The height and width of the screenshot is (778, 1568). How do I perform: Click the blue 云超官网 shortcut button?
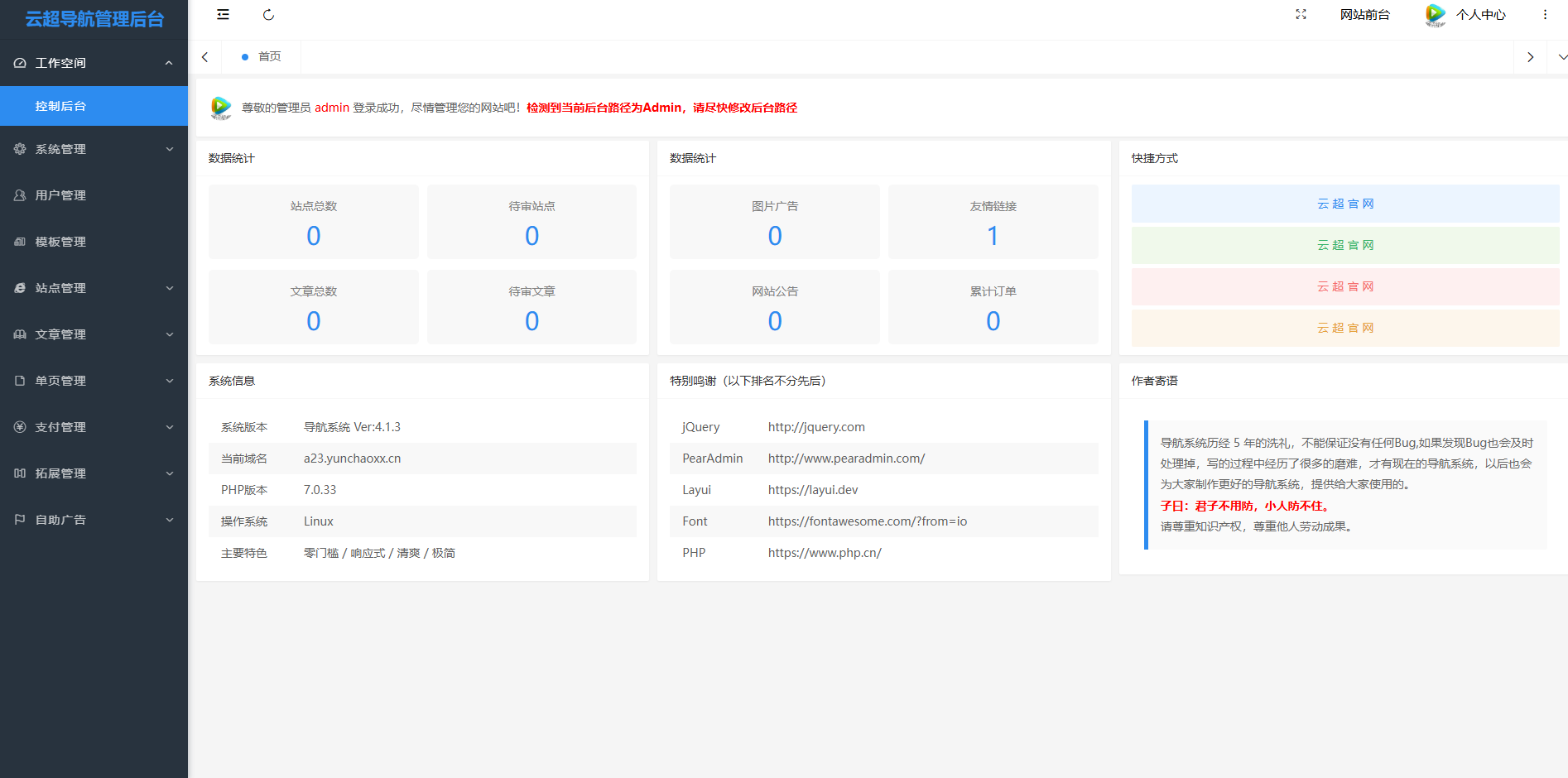point(1344,204)
